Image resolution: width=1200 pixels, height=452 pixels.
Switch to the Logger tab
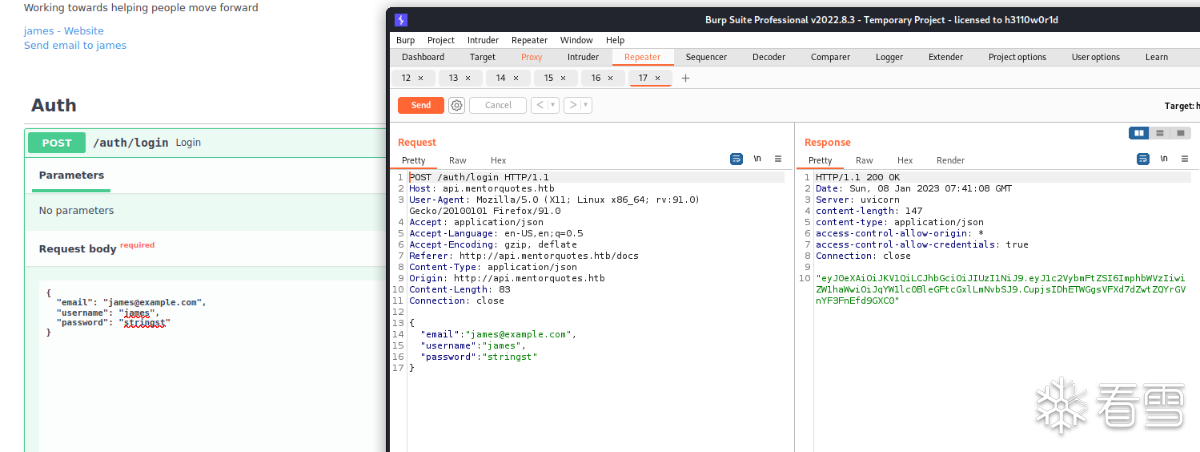(x=889, y=57)
